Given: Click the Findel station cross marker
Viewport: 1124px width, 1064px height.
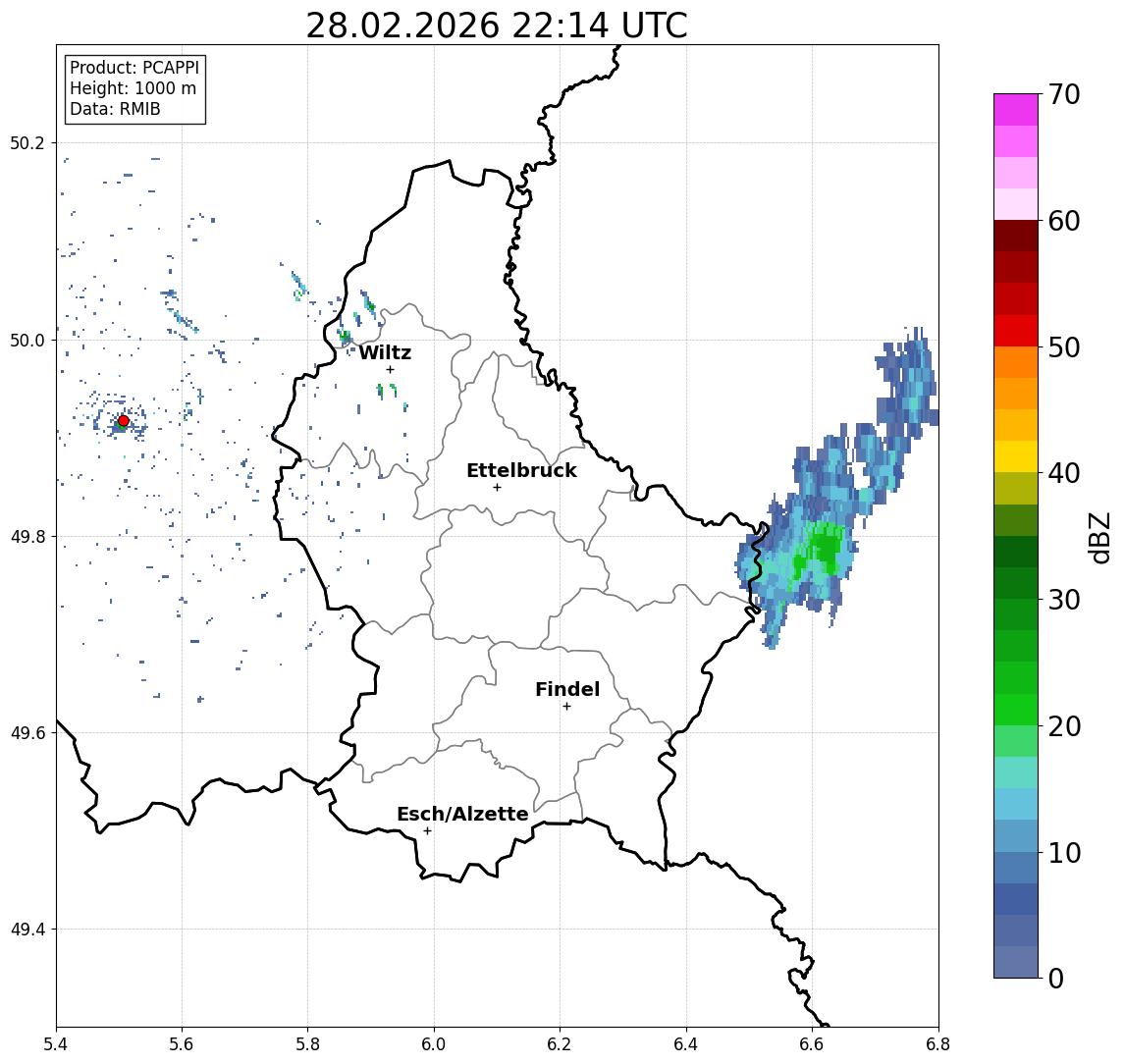Looking at the screenshot, I should click(566, 707).
